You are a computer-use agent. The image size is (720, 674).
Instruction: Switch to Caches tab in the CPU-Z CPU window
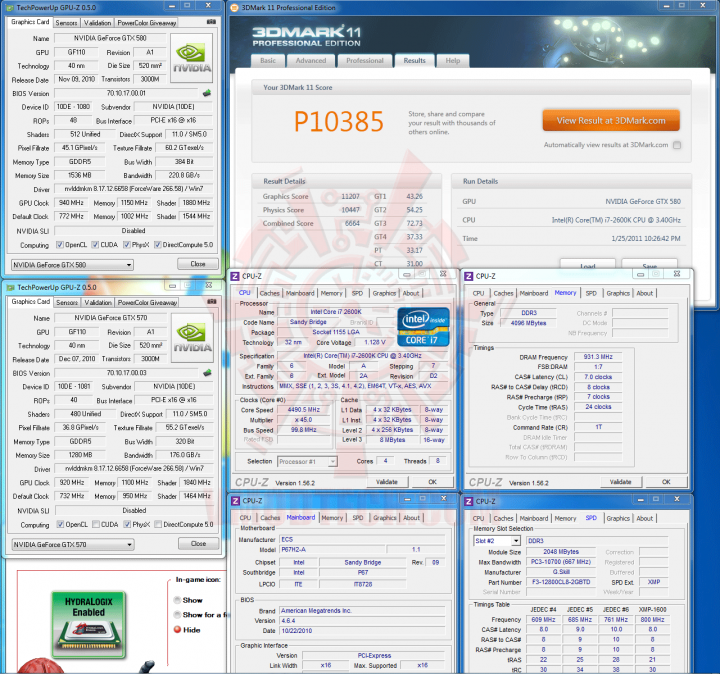click(x=270, y=293)
